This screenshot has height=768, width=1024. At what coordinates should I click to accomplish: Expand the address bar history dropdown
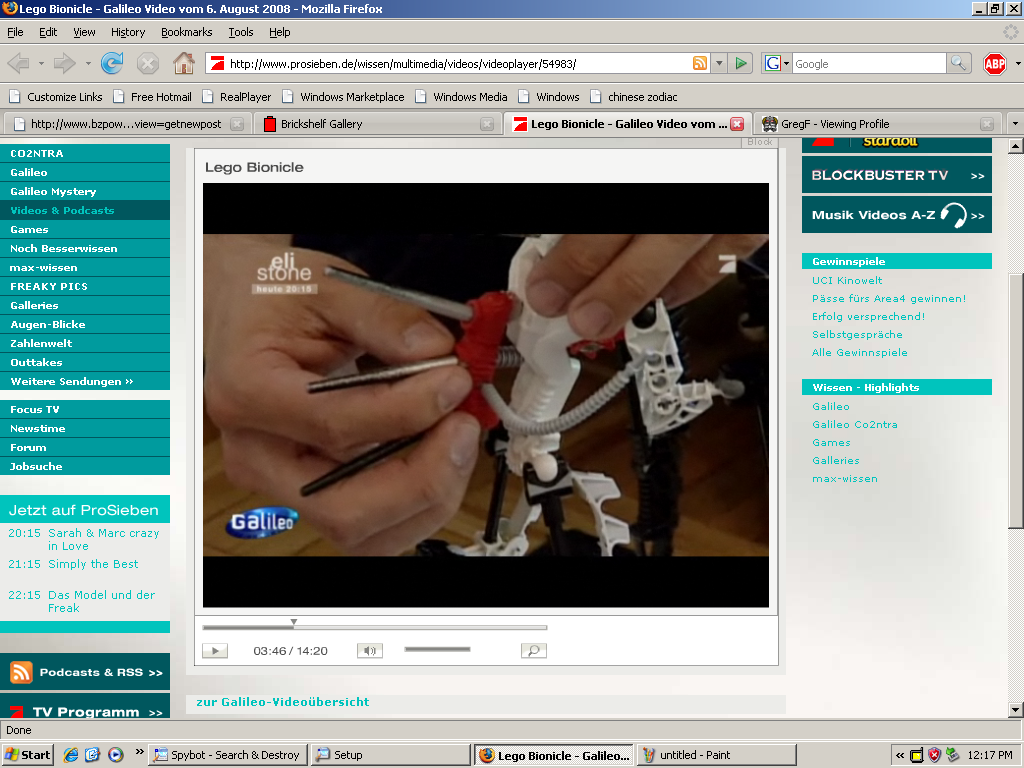[718, 63]
